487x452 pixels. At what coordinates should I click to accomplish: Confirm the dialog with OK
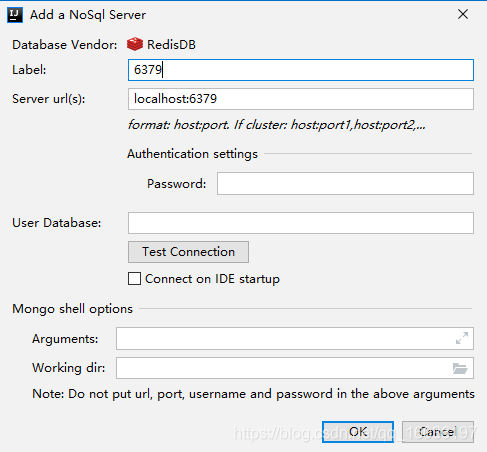(x=358, y=432)
